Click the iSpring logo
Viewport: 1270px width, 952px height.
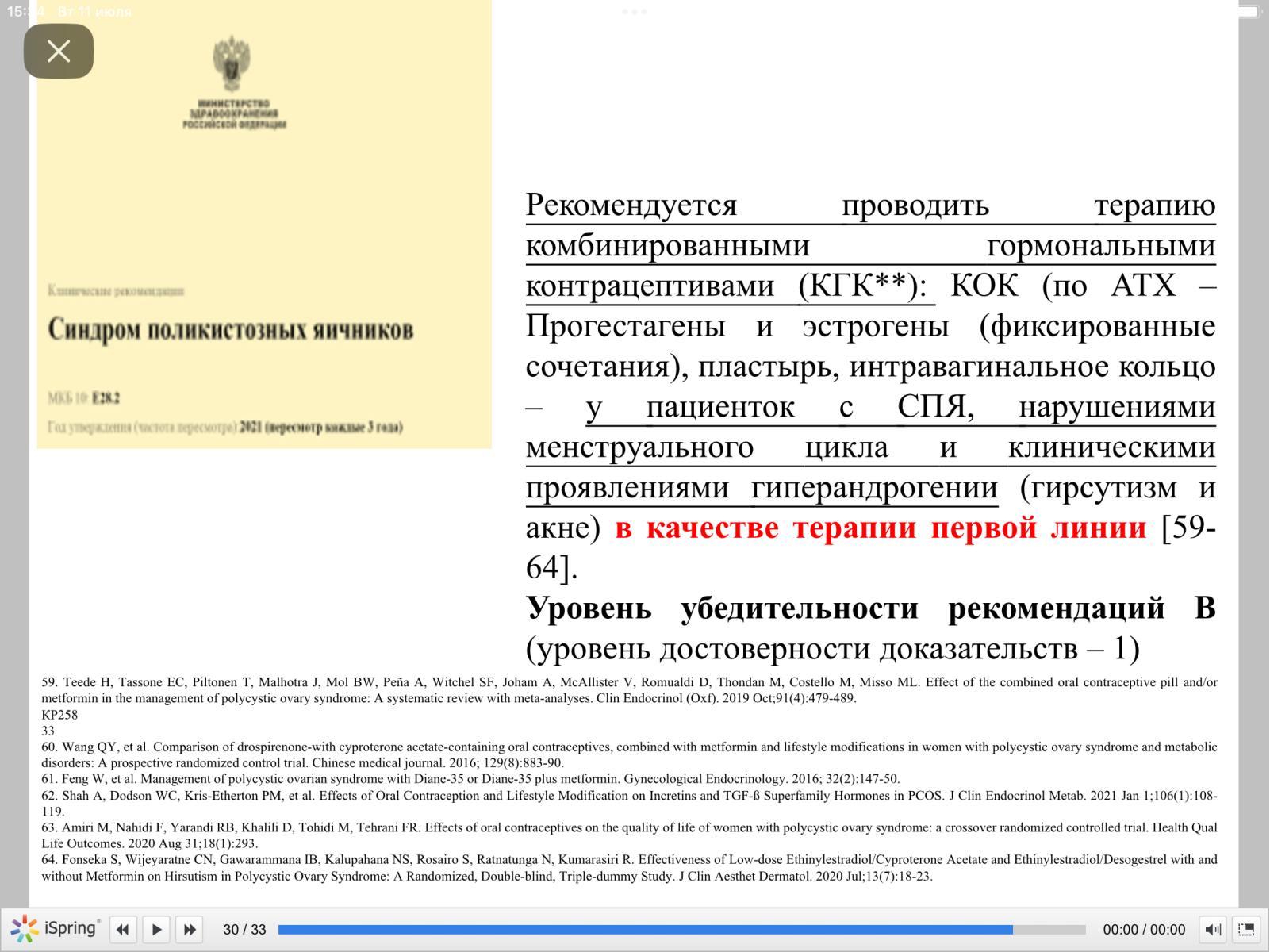56,928
